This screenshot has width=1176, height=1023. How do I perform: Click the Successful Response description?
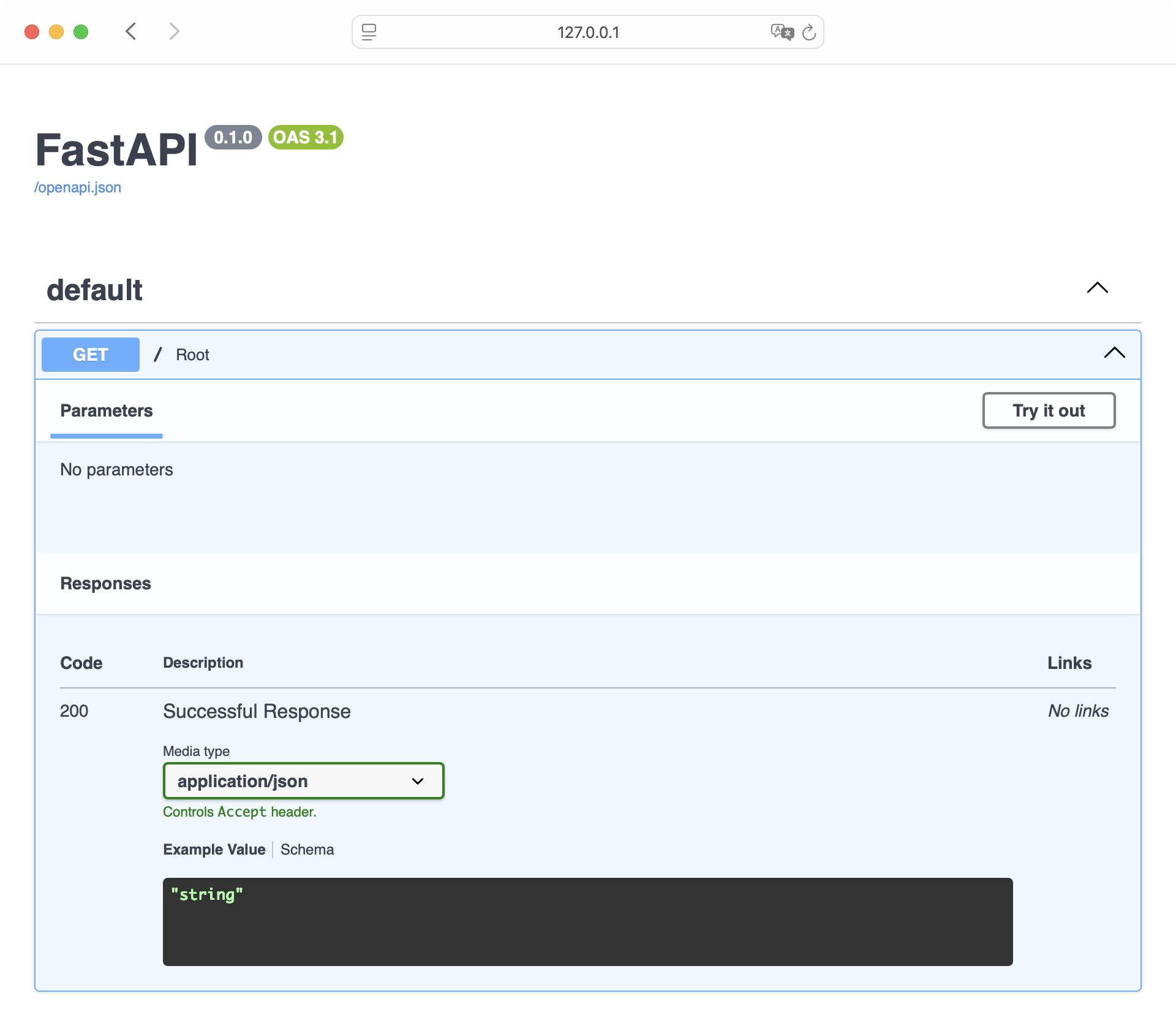(257, 711)
